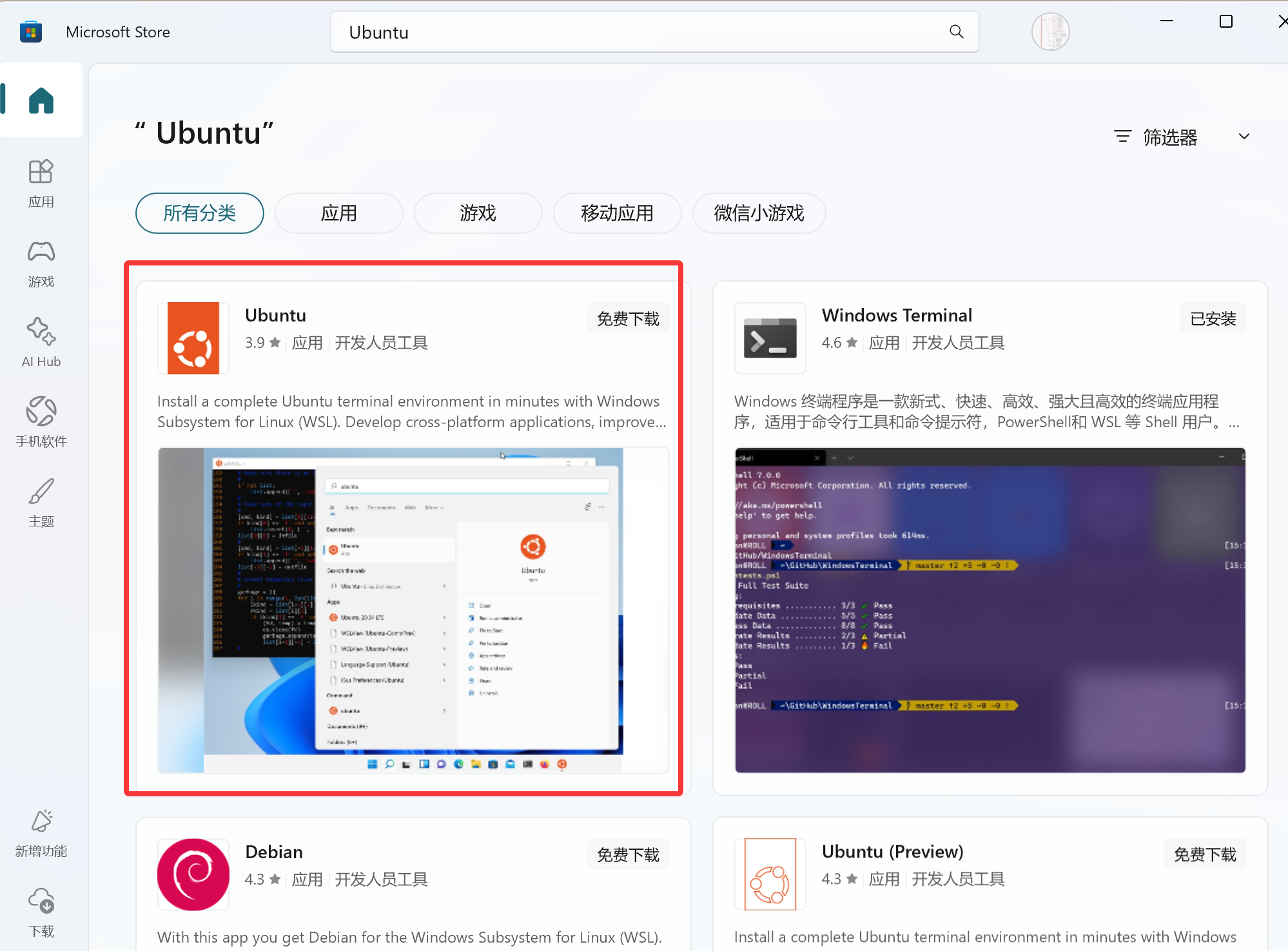Open the Ubuntu app title link

pos(276,316)
